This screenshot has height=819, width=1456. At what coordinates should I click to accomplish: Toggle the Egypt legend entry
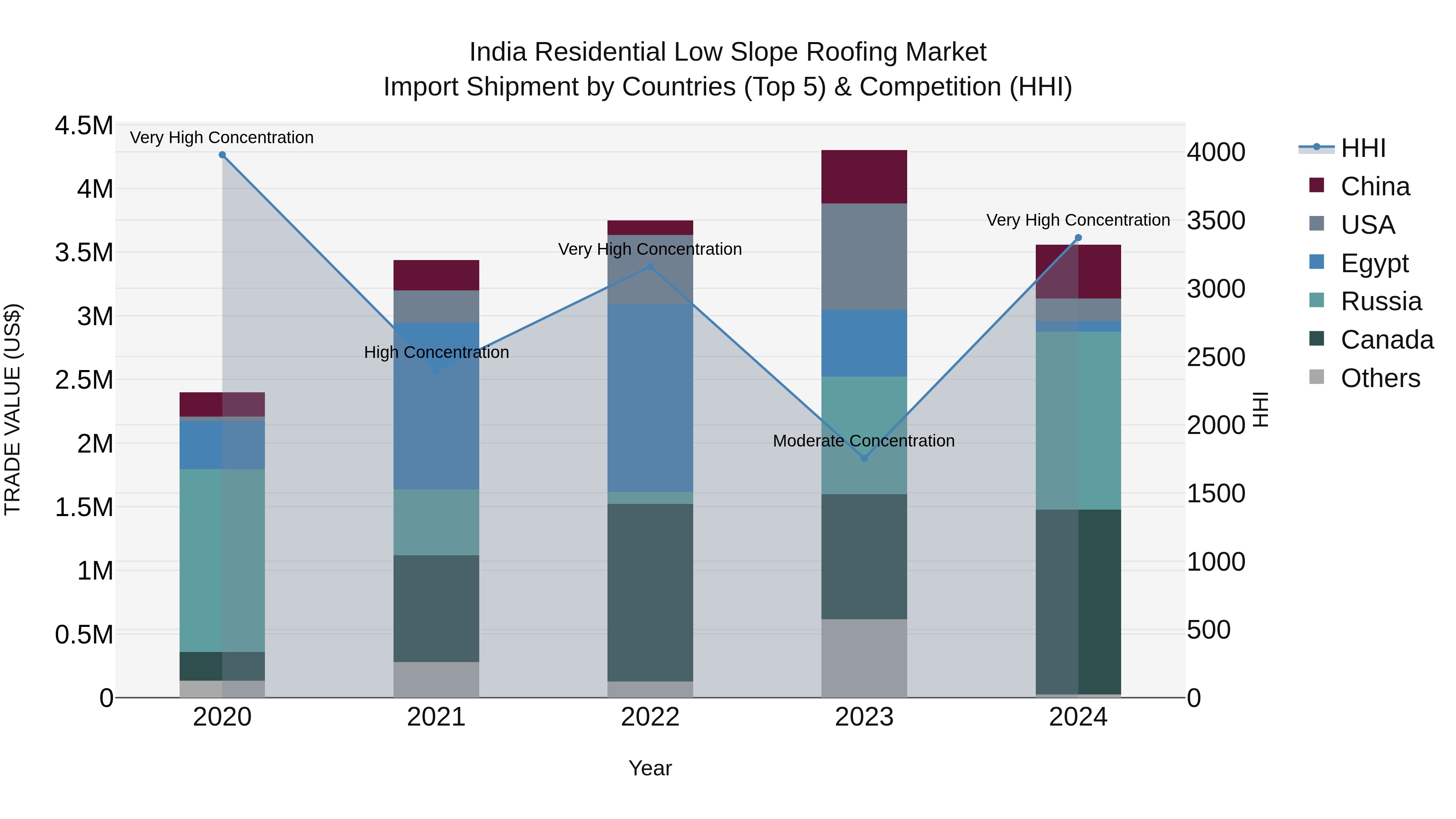coord(1359,263)
